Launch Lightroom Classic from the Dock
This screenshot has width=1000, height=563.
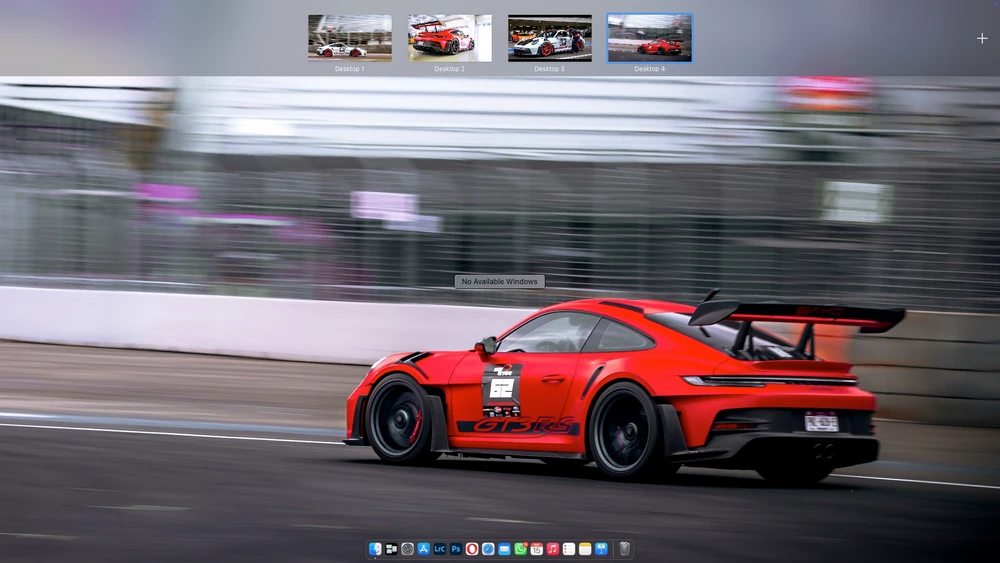(439, 549)
